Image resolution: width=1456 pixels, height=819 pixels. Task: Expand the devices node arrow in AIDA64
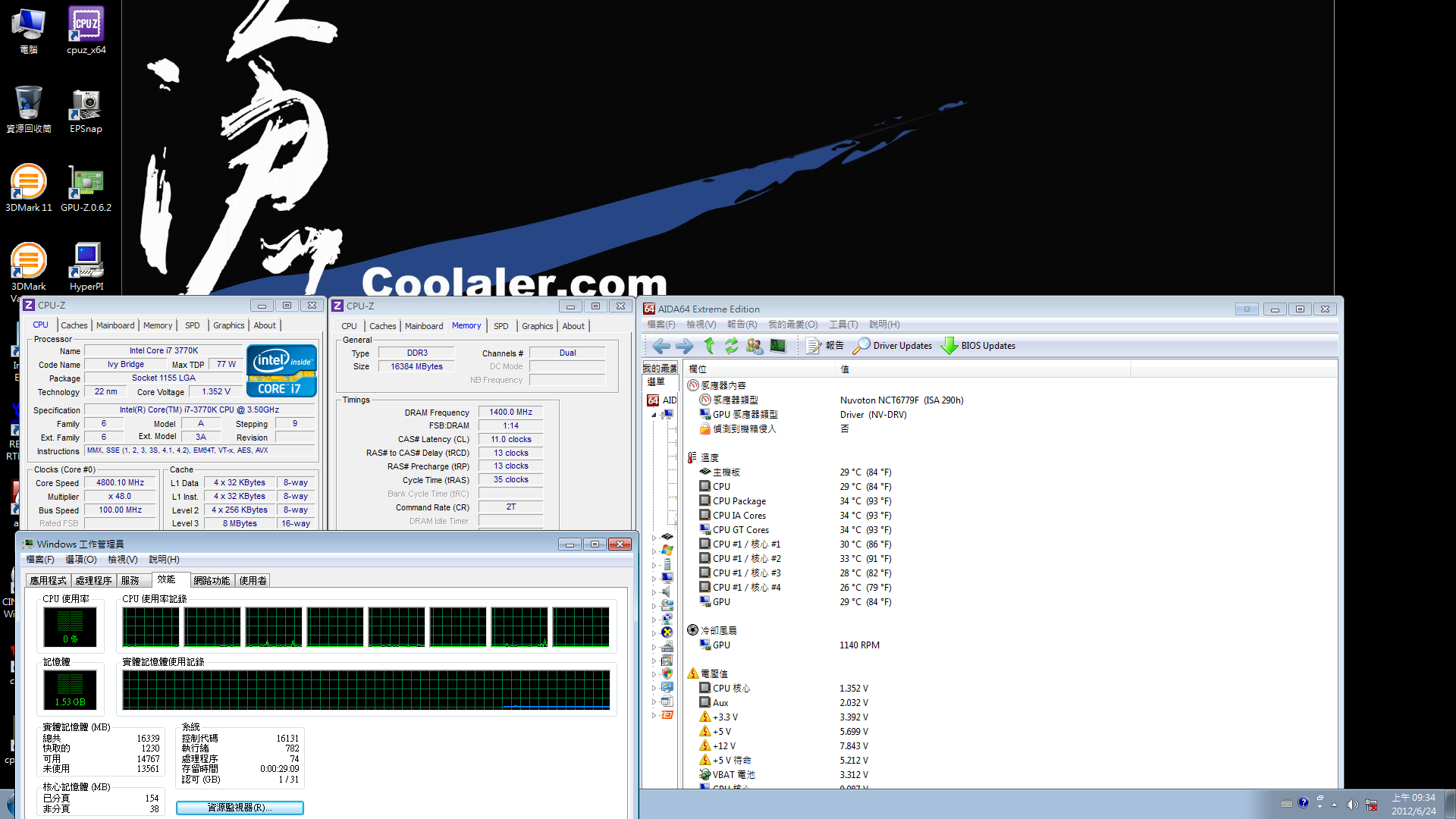654,647
